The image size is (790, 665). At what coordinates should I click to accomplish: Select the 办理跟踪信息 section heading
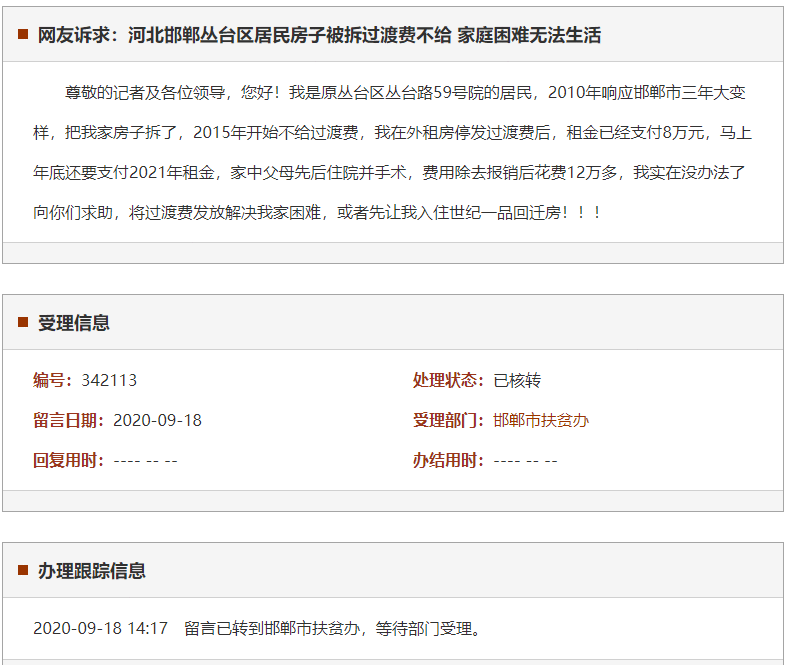92,570
